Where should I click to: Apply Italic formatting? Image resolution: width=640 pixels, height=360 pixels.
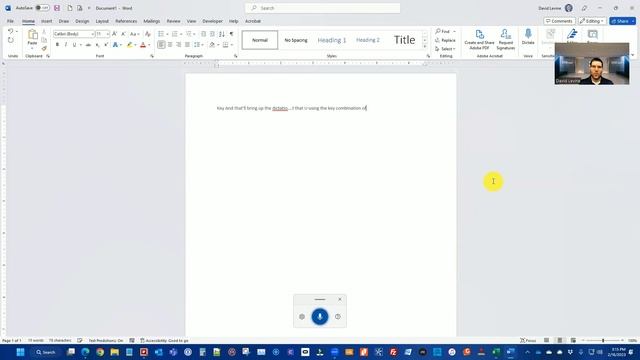click(x=66, y=44)
